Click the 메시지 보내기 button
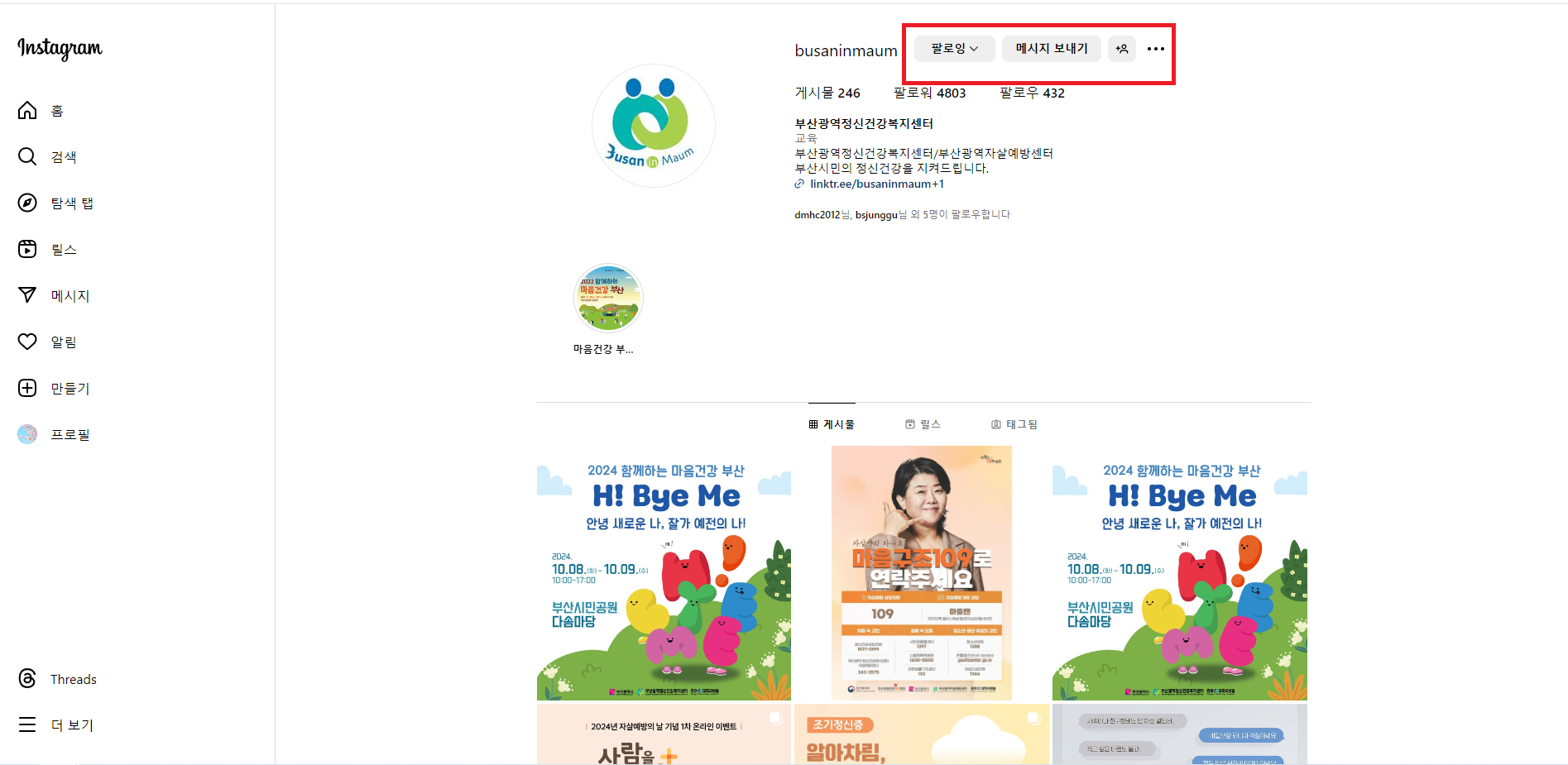The width and height of the screenshot is (1568, 765). 1051,49
